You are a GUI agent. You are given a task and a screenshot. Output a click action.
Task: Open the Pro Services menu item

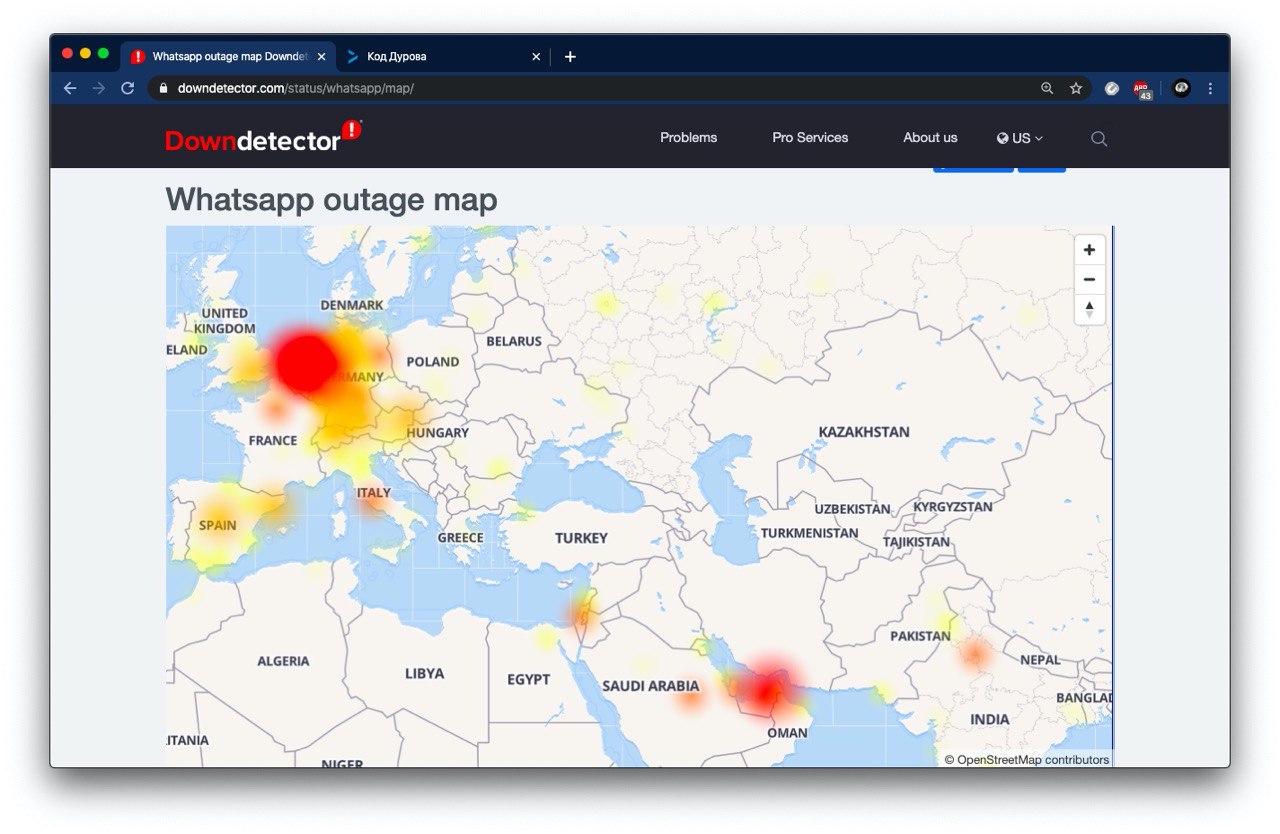click(x=810, y=138)
